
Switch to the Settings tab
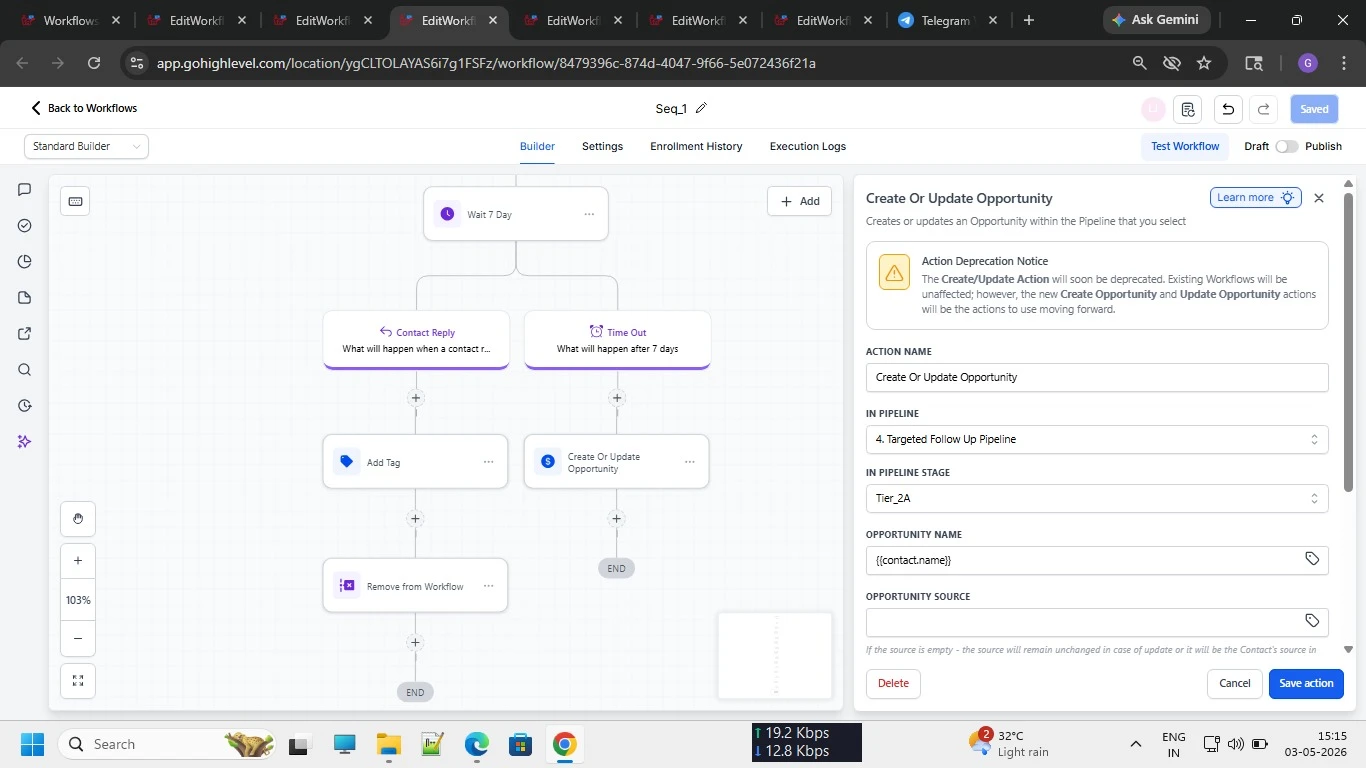coord(602,146)
